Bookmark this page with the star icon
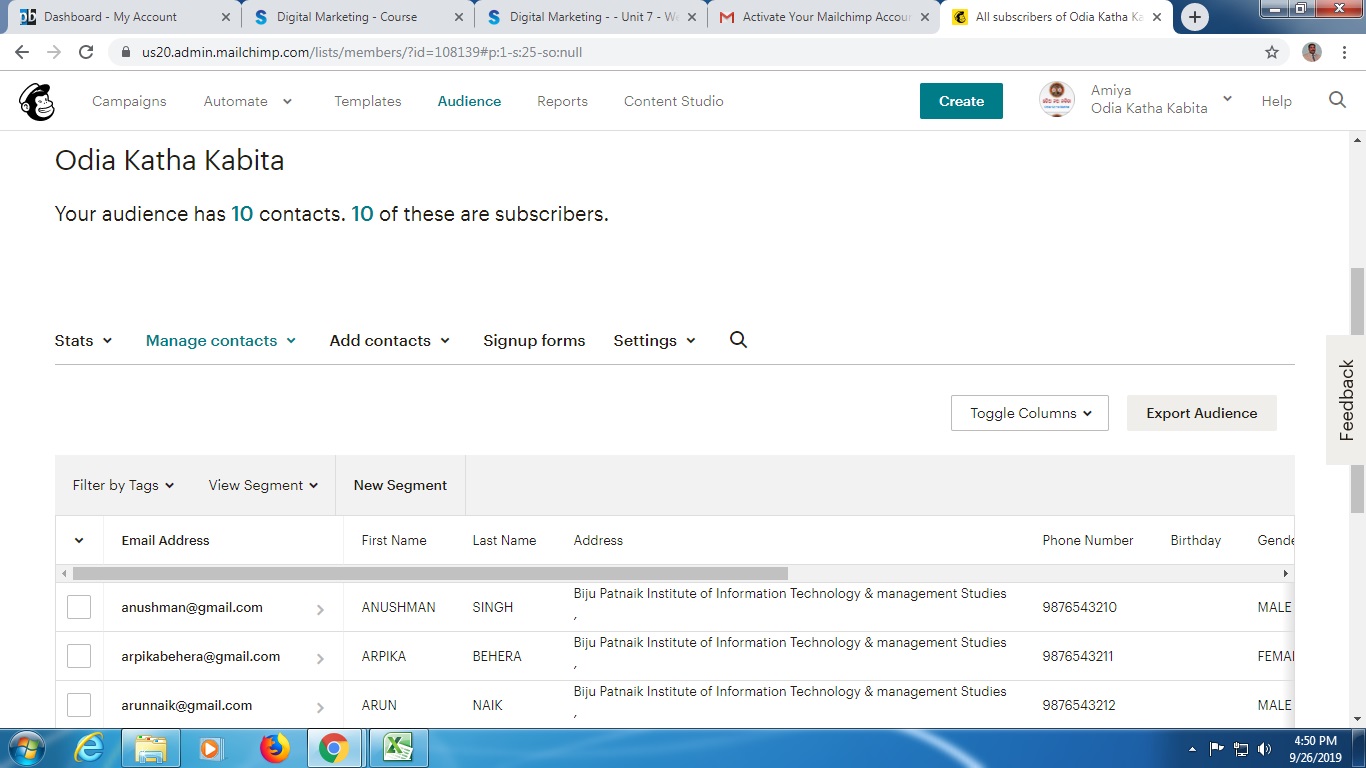Image resolution: width=1366 pixels, height=768 pixels. point(1272,52)
